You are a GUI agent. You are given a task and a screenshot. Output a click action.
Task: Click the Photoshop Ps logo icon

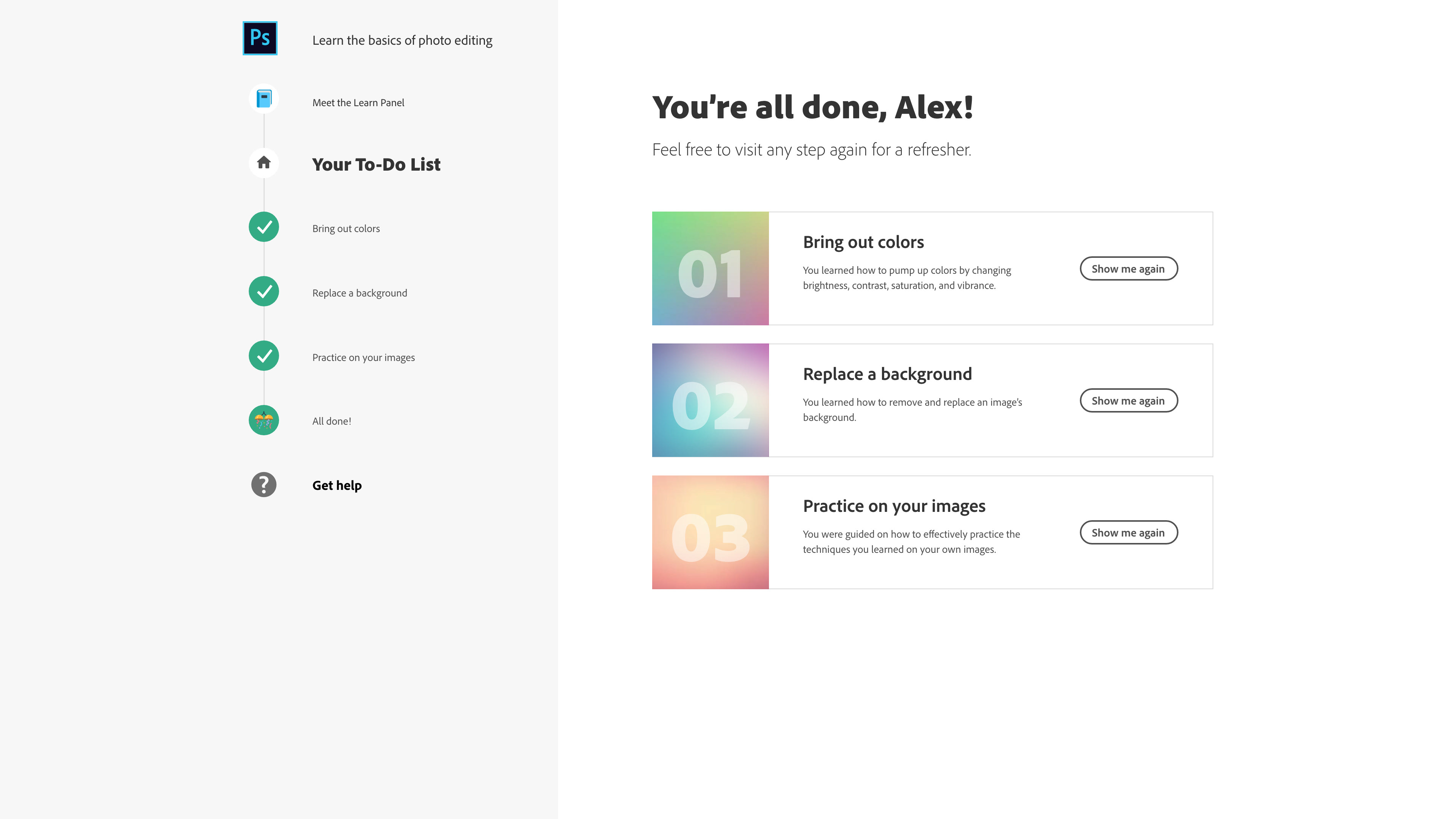pyautogui.click(x=260, y=38)
